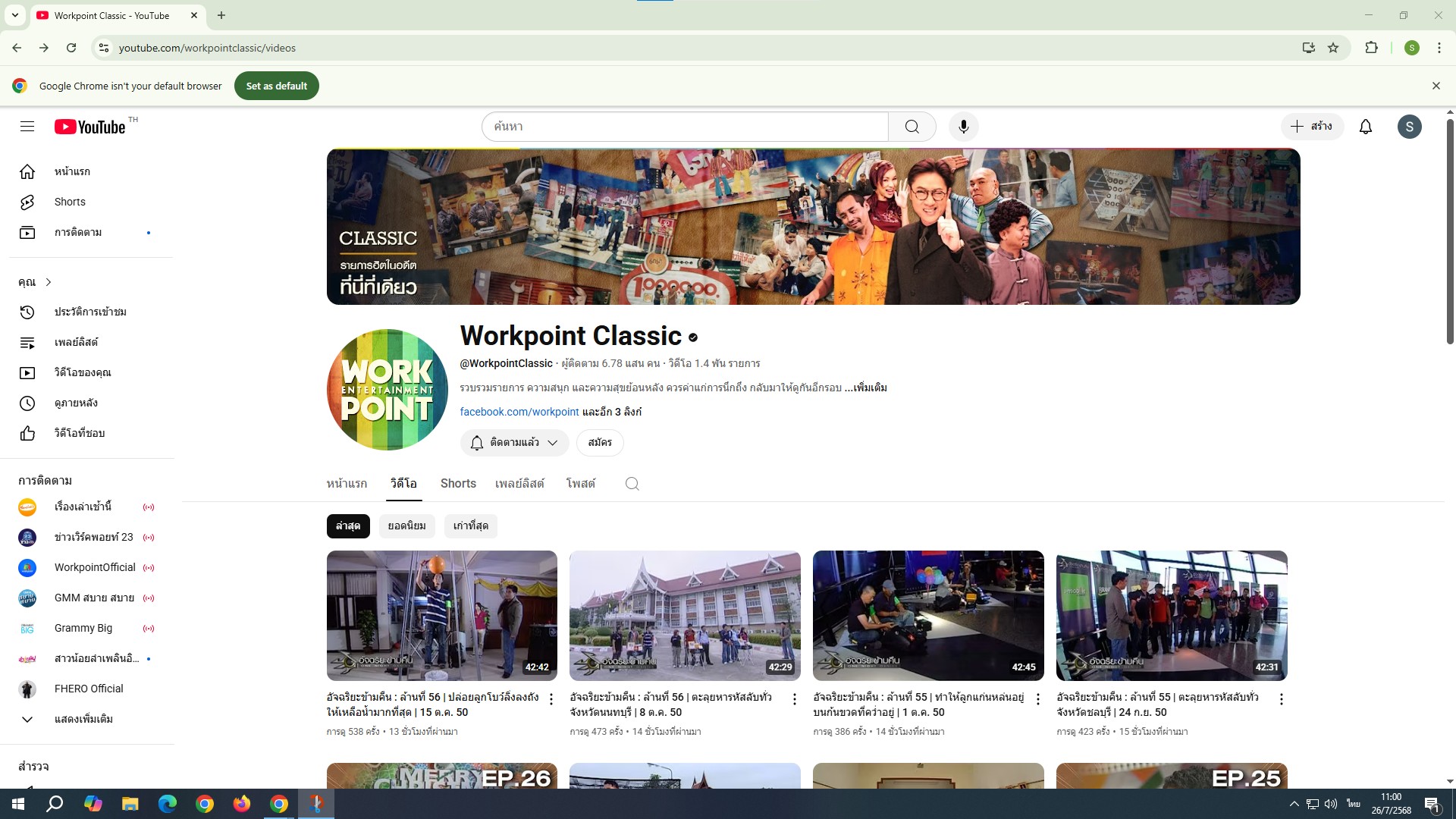This screenshot has width=1456, height=819.
Task: Click the Chrome address bar URL
Action: click(207, 48)
